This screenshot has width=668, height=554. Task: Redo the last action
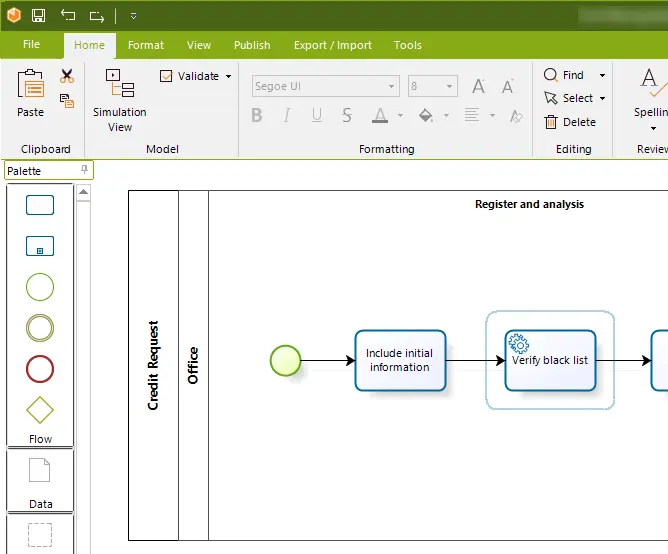tap(97, 16)
